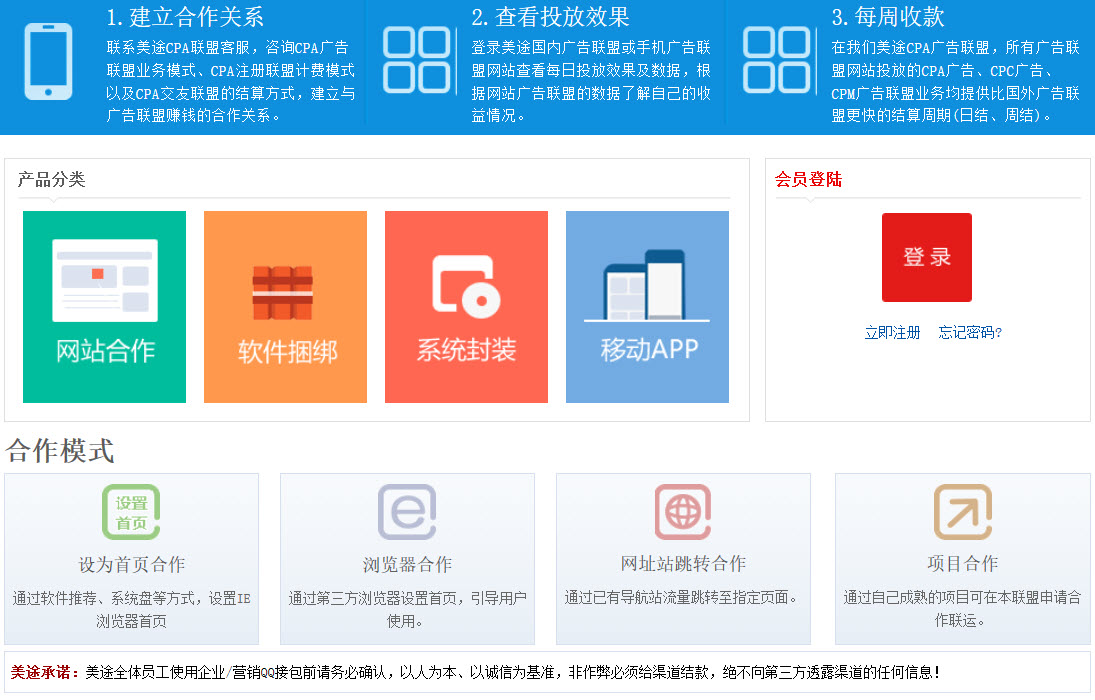Click the 立即注册 link
The image size is (1095, 700).
click(x=892, y=333)
